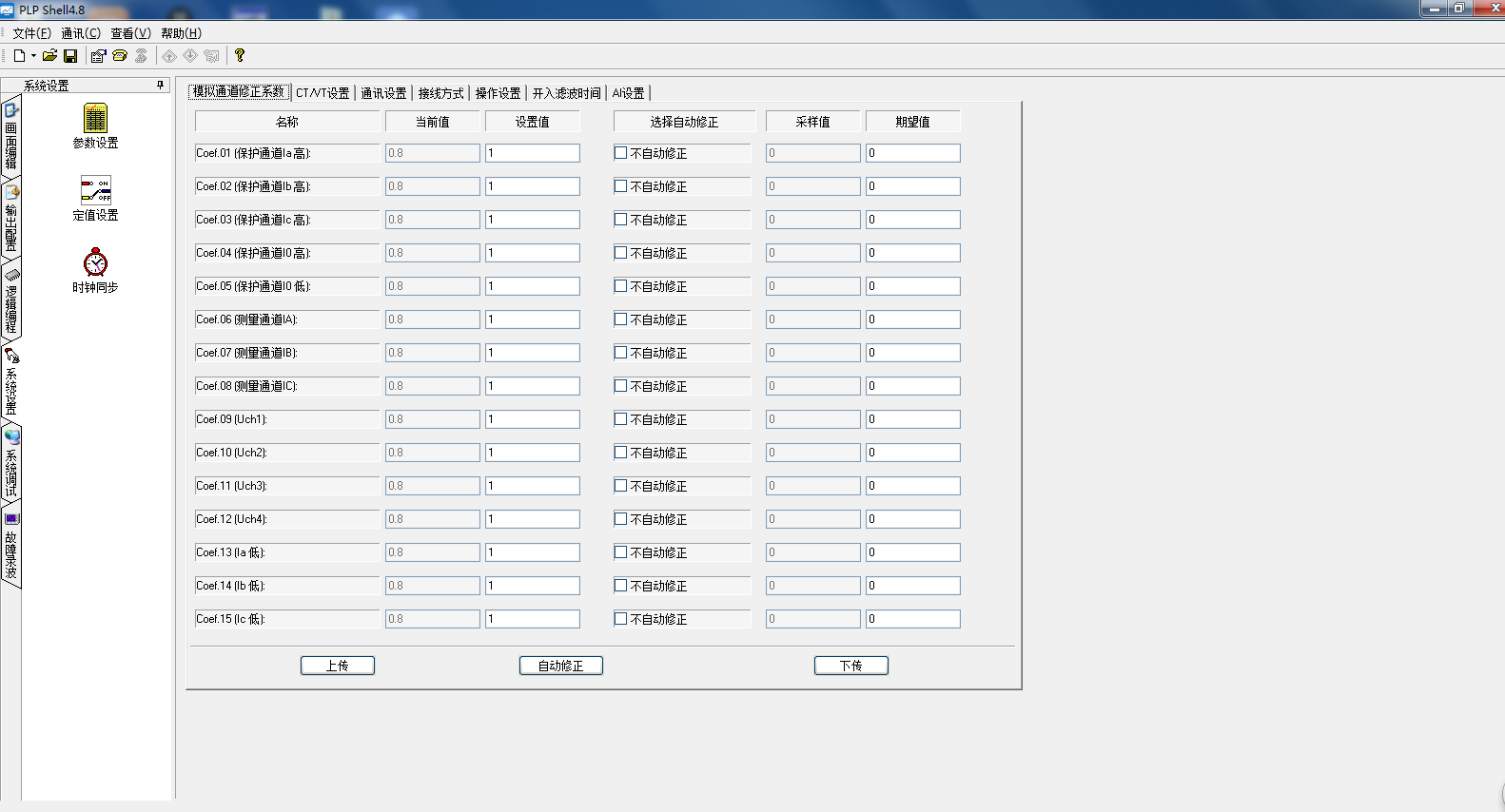Image resolution: width=1505 pixels, height=812 pixels.
Task: Click the save floppy disk icon
Action: [70, 56]
